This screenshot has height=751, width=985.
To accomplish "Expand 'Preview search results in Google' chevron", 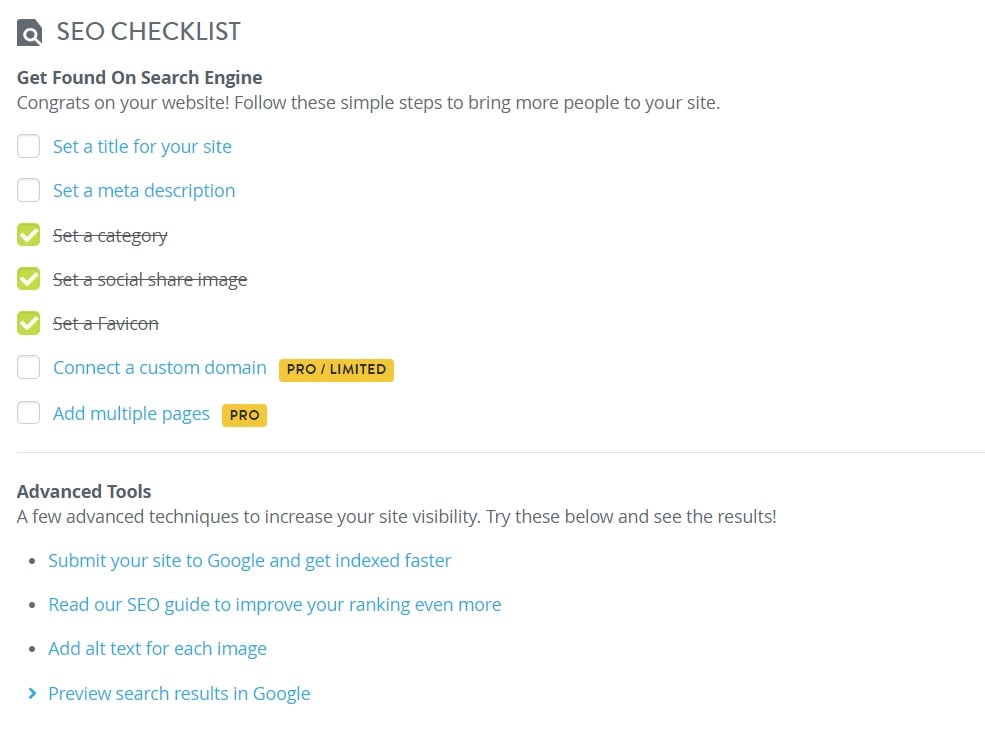I will (32, 693).
